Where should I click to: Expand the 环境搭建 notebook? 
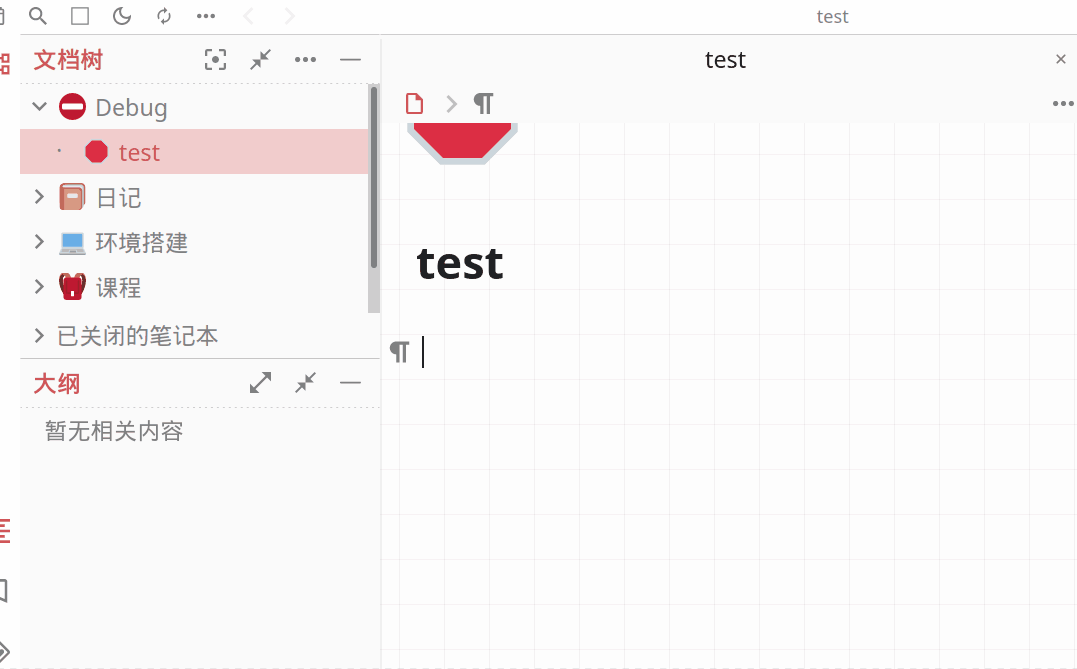pyautogui.click(x=40, y=242)
